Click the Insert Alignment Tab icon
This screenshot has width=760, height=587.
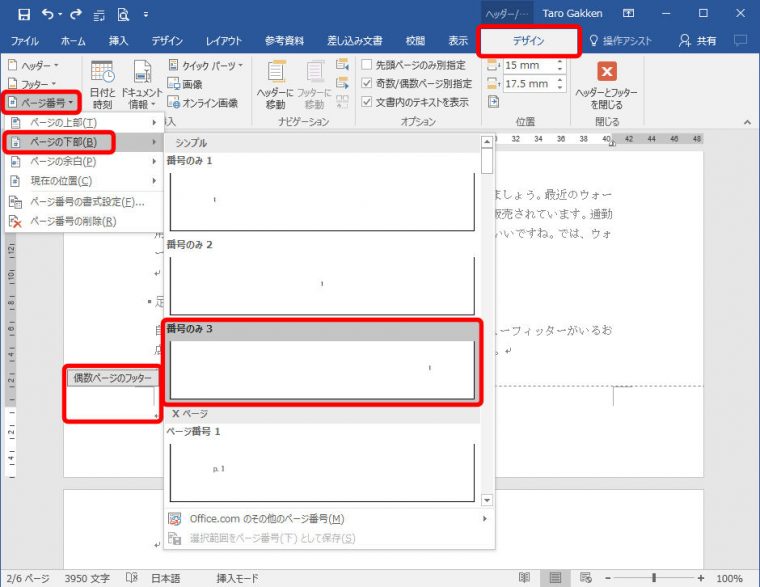[493, 102]
